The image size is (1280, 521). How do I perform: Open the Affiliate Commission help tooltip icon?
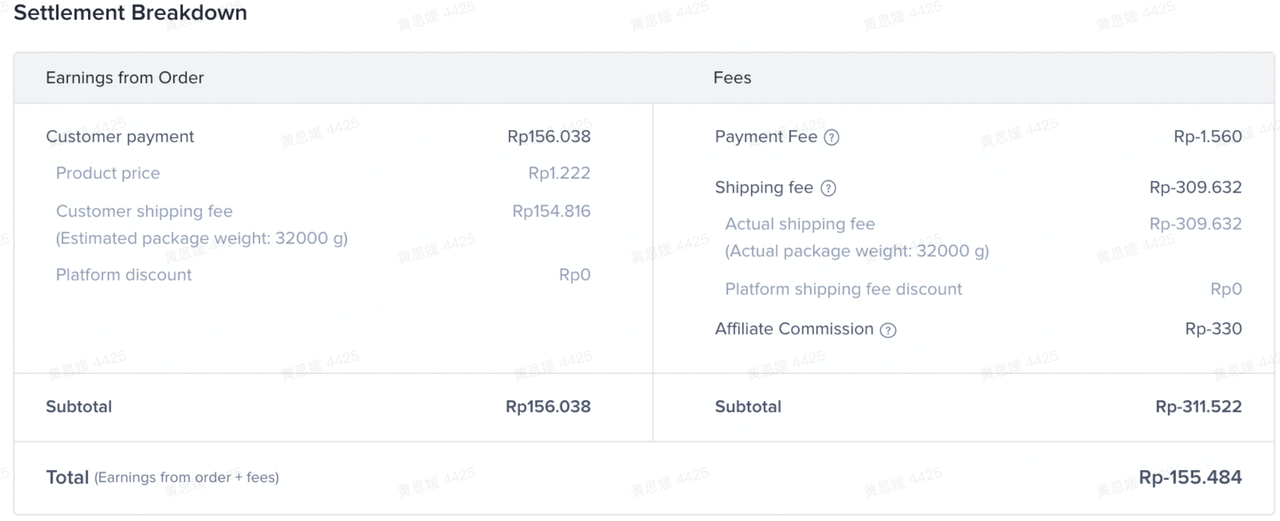888,330
